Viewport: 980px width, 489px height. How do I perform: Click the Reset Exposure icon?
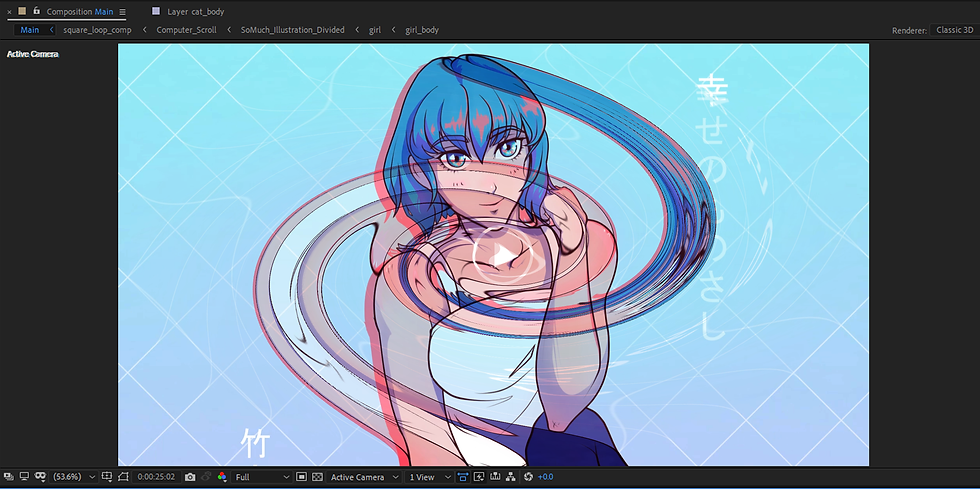528,477
